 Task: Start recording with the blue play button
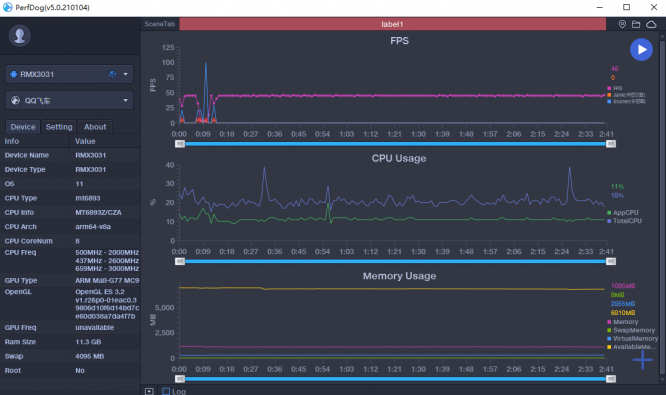coord(641,50)
